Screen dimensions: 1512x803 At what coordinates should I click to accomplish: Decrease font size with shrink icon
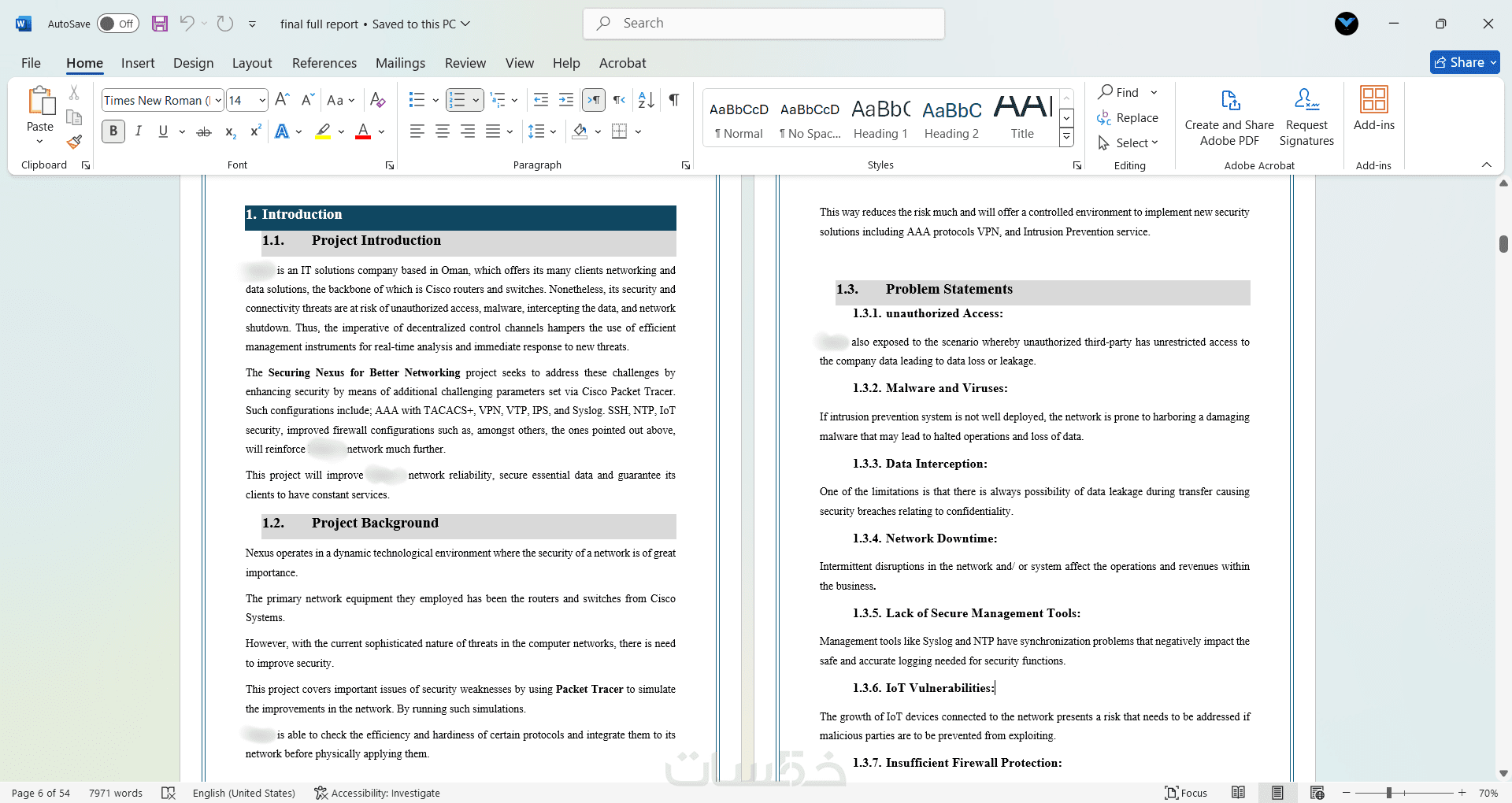[308, 100]
